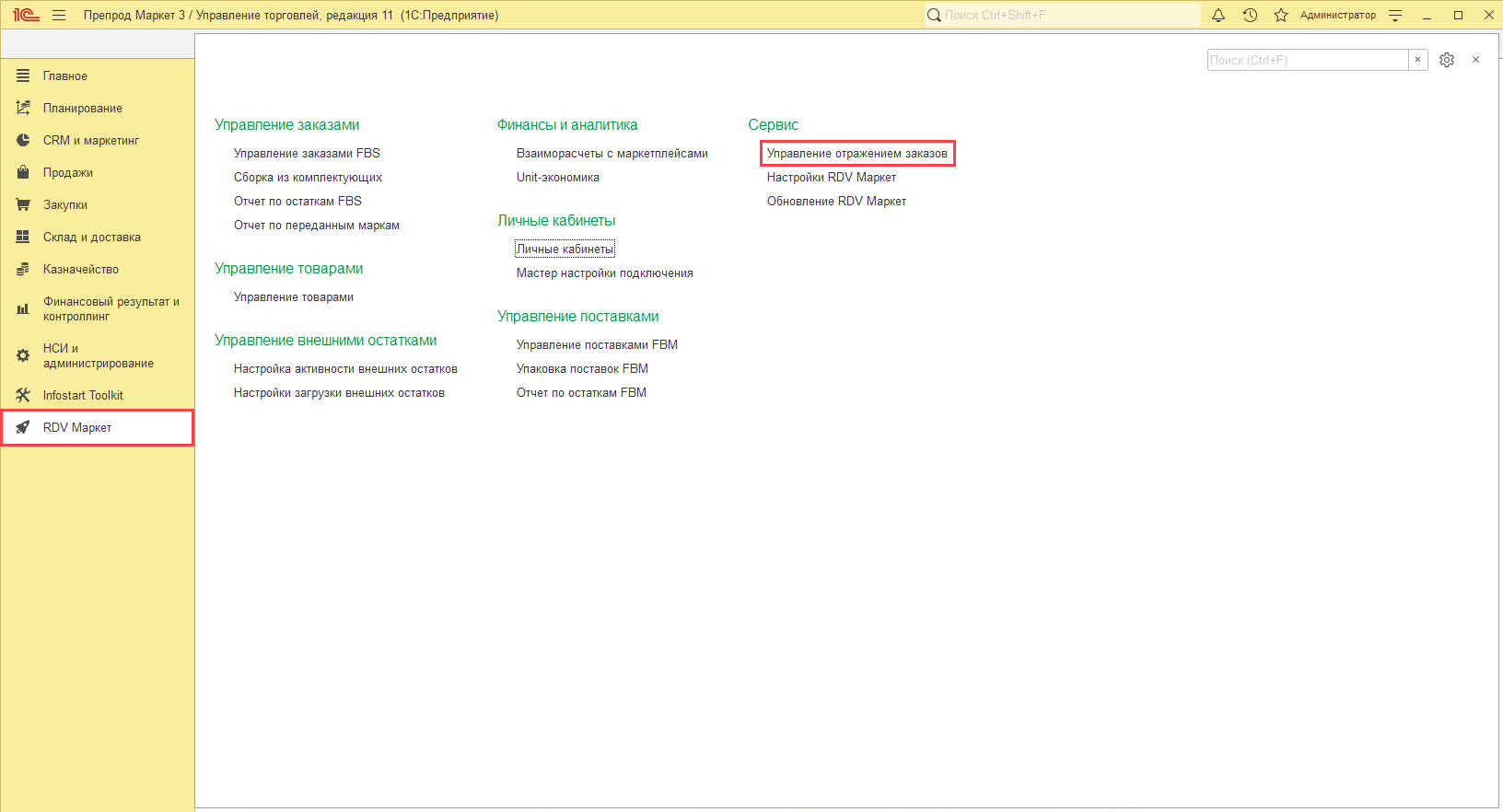Open Настройки загрузки внешних остатков

point(339,392)
